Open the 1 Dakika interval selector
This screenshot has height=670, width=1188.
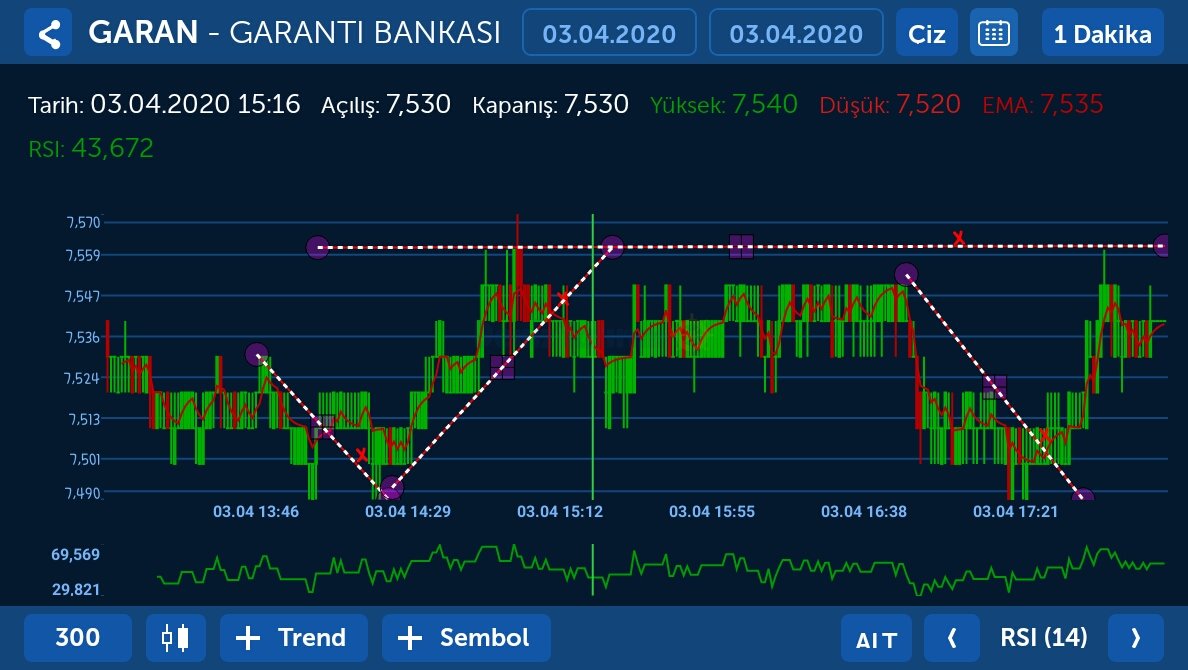coord(1102,33)
